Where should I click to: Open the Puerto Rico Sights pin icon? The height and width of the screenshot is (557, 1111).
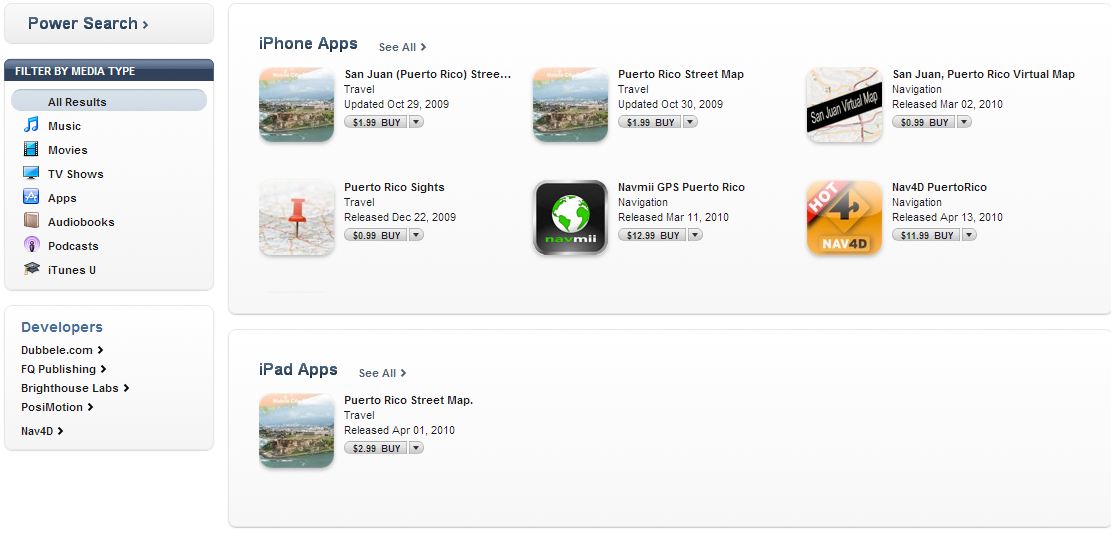pyautogui.click(x=296, y=218)
